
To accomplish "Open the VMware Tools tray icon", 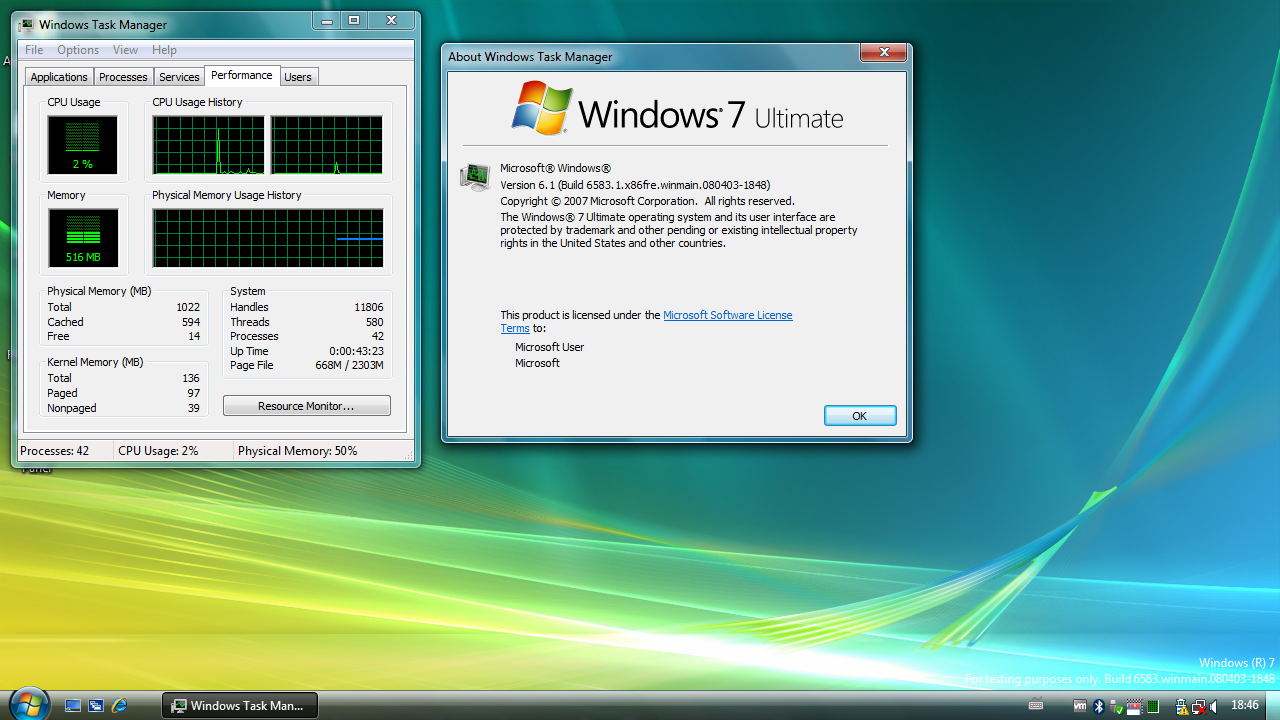I will [x=1080, y=706].
